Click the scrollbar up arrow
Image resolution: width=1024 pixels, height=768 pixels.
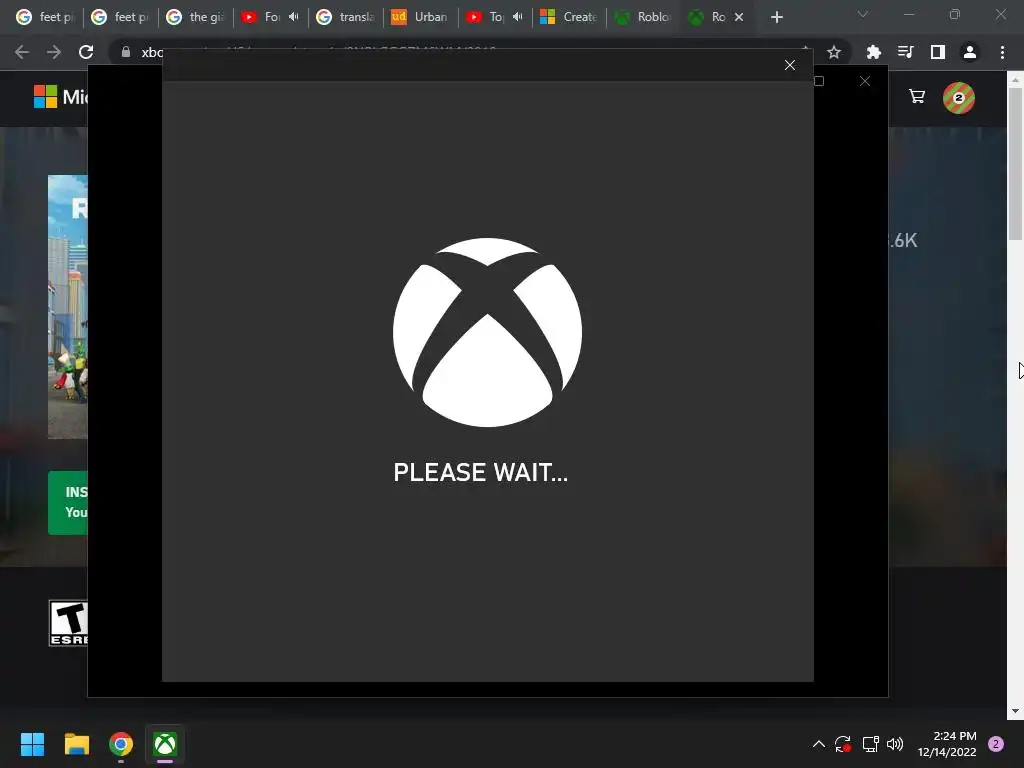point(1015,80)
